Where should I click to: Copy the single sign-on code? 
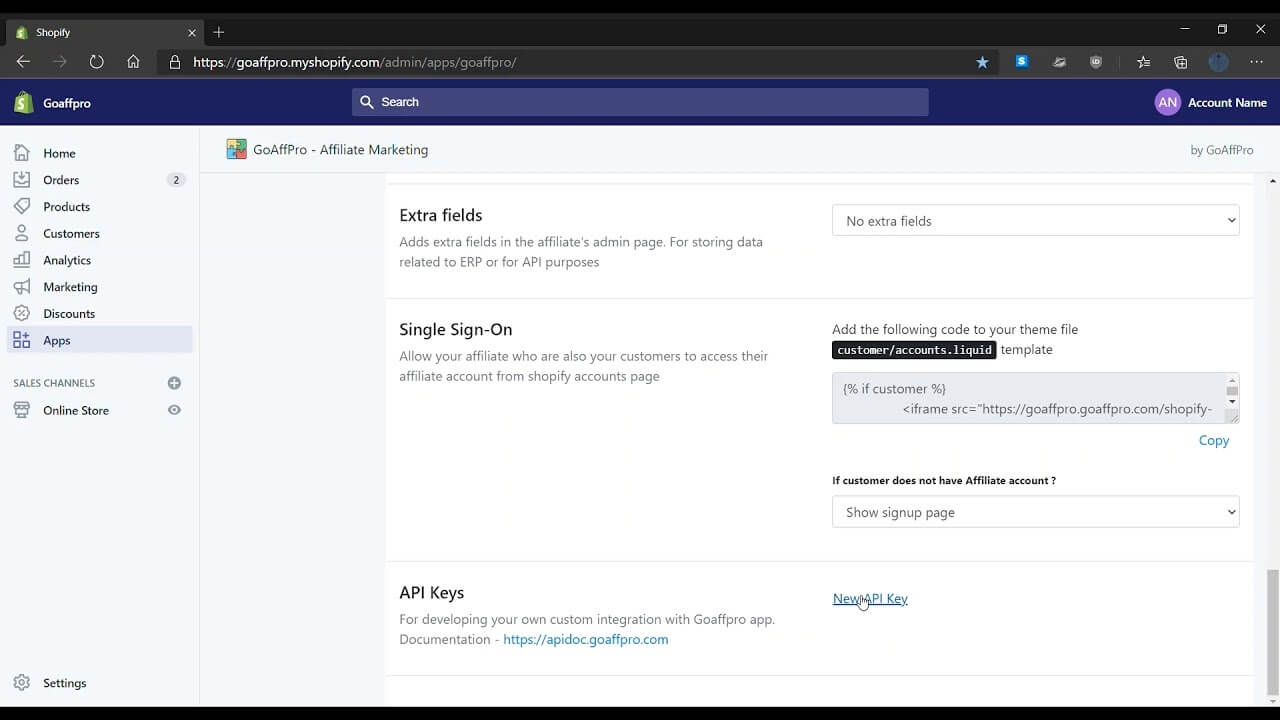pos(1213,440)
